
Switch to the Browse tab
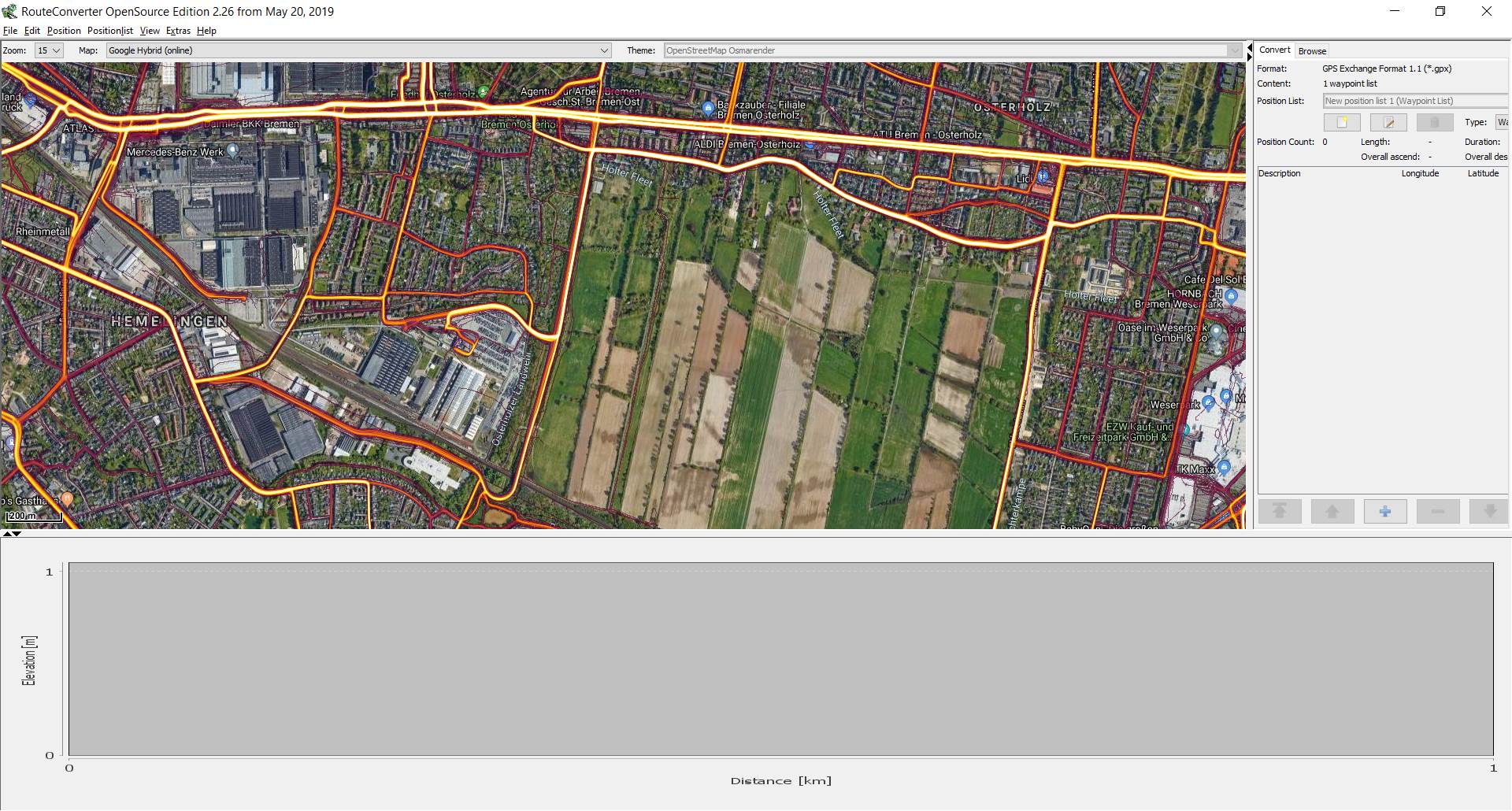(x=1312, y=51)
